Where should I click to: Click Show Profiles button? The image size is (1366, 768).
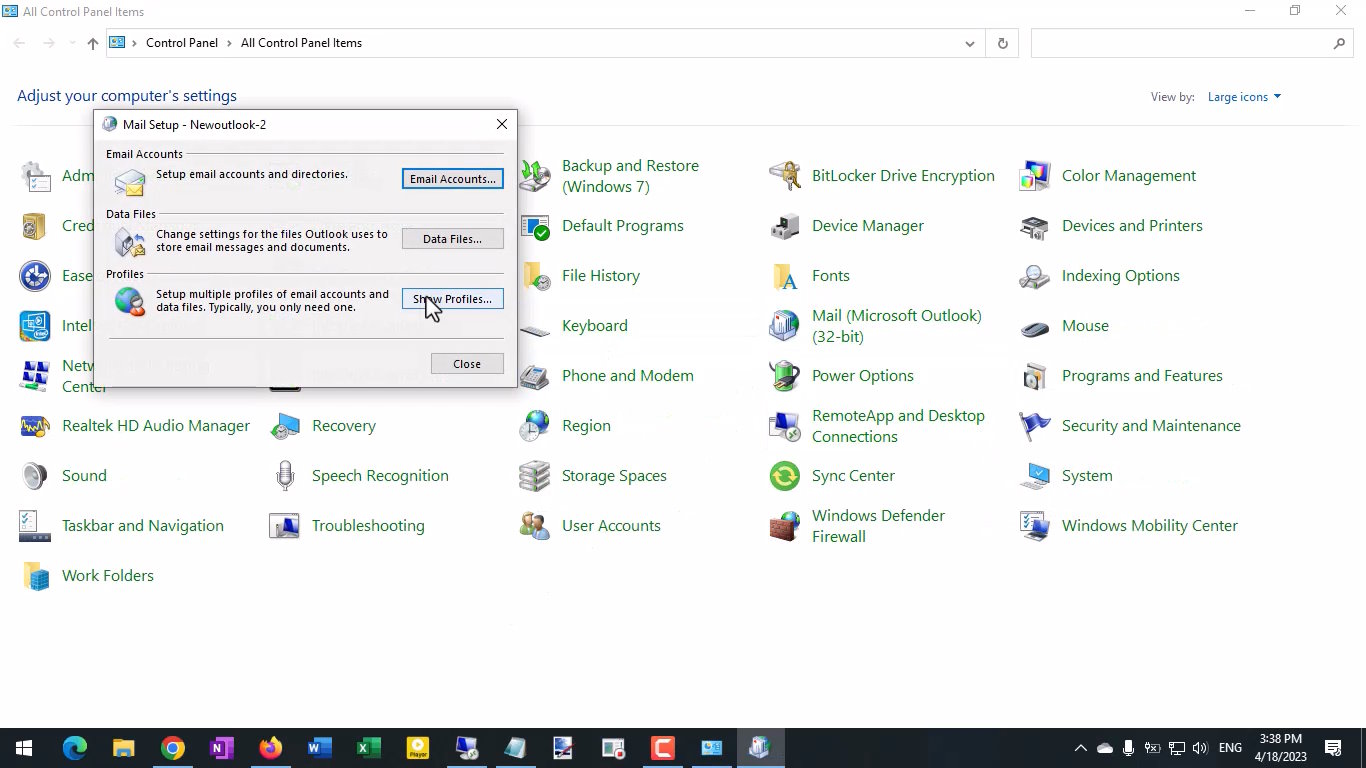[x=452, y=299]
